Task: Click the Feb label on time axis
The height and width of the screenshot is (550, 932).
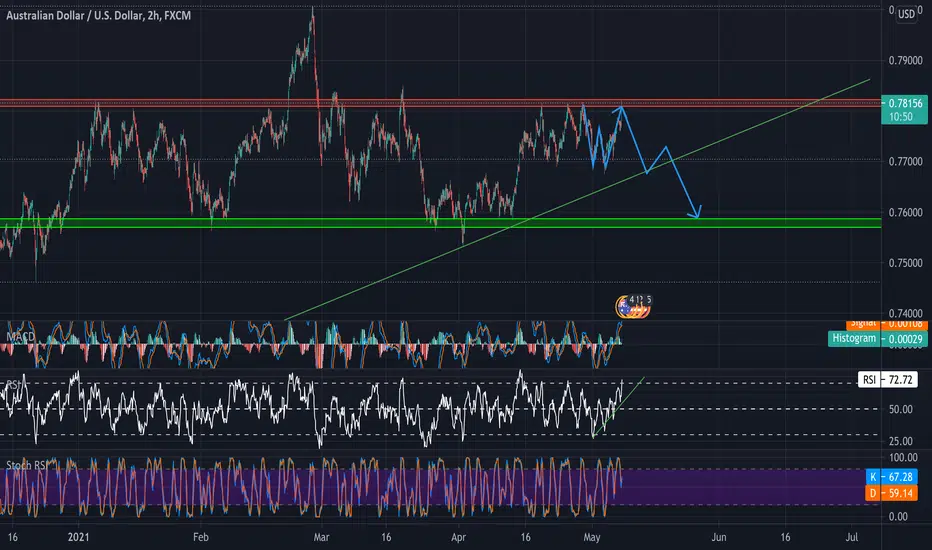Action: point(201,537)
